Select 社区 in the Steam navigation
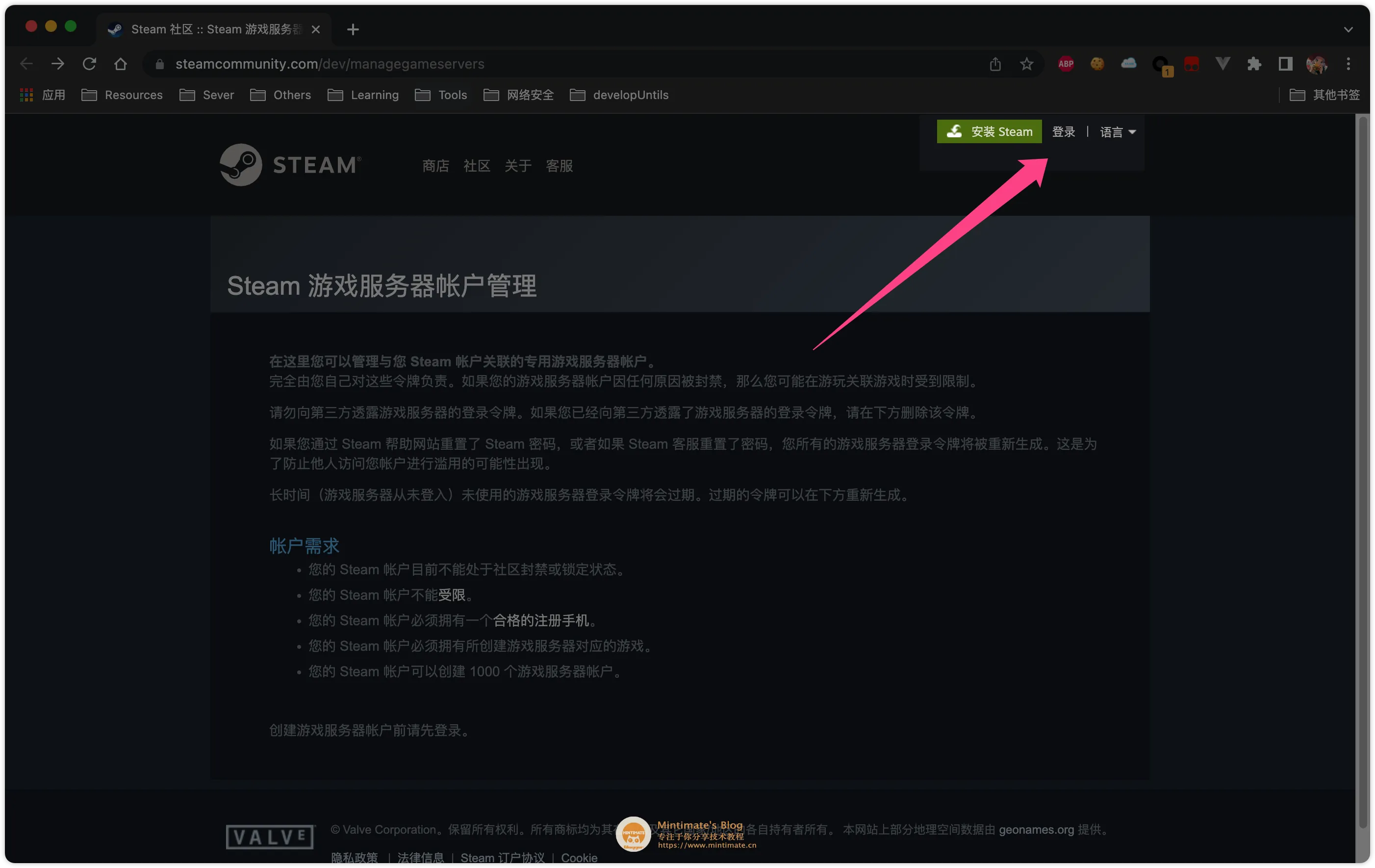This screenshot has width=1375, height=868. [x=476, y=166]
